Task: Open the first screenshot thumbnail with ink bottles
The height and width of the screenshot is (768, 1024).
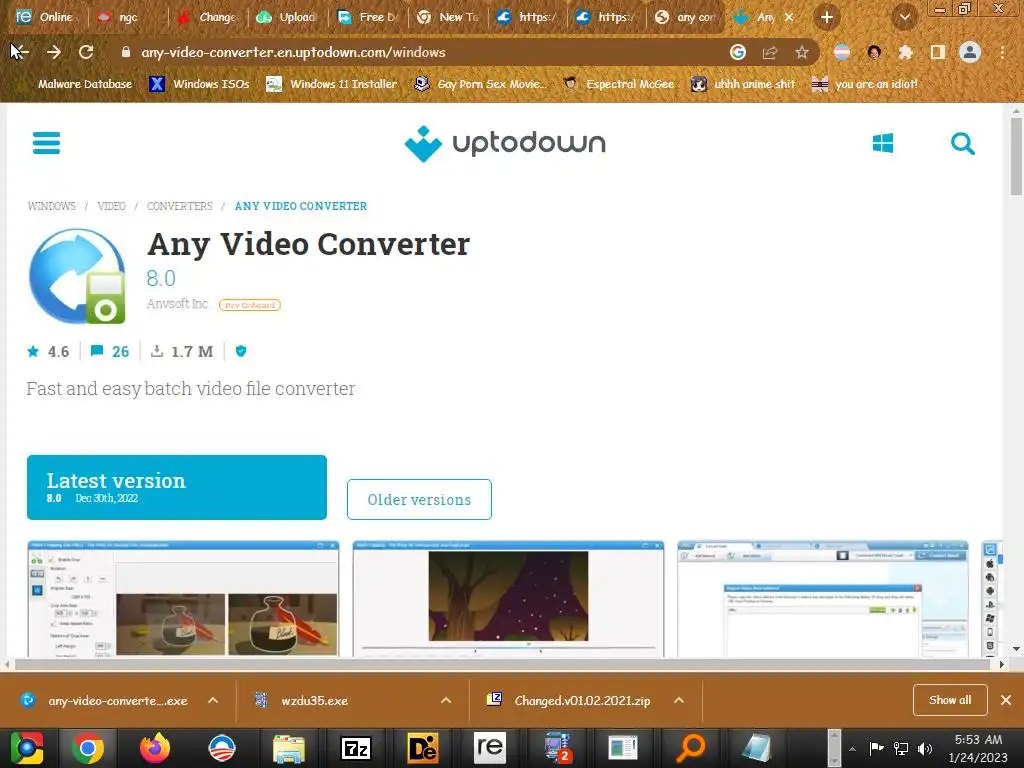Action: [x=183, y=599]
